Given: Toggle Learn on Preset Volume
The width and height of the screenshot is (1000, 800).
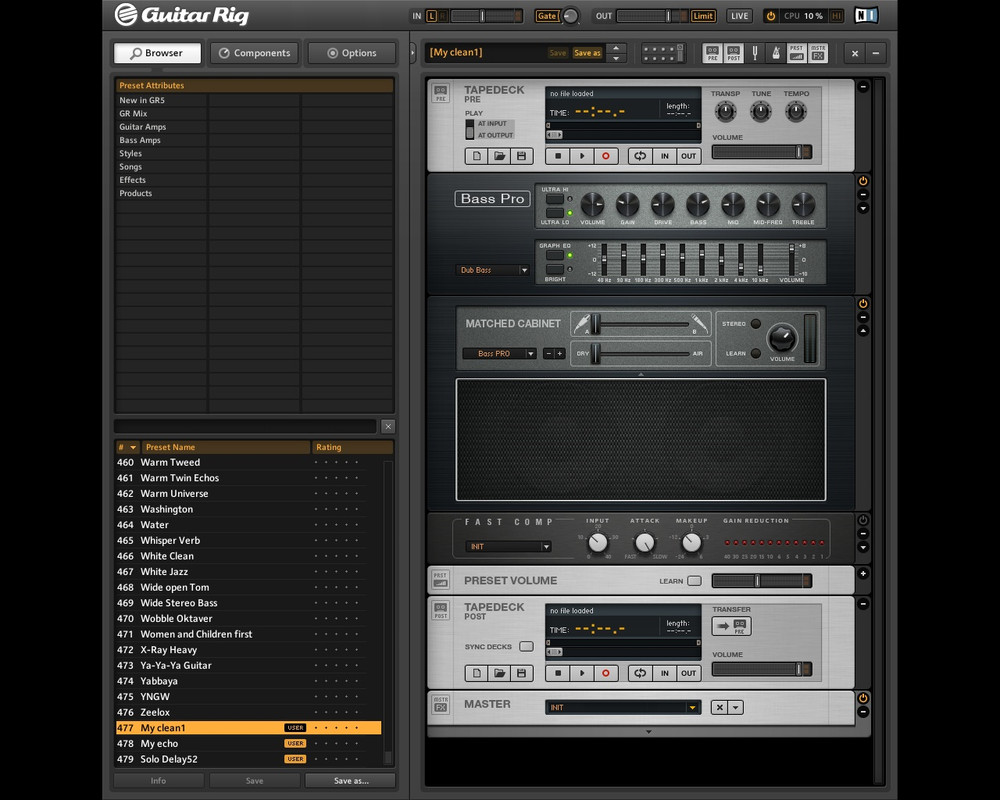Looking at the screenshot, I should [x=695, y=581].
